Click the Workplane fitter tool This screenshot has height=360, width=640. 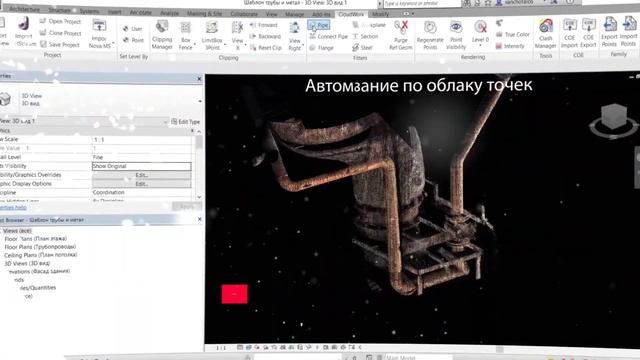tap(369, 25)
